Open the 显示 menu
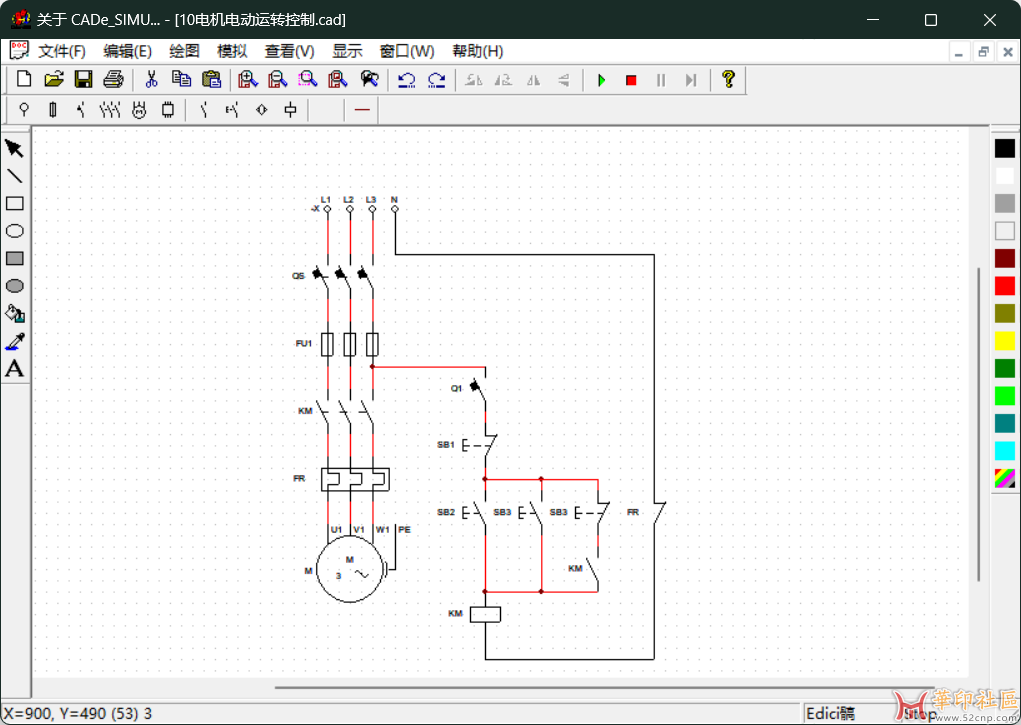The width and height of the screenshot is (1021, 725). pos(347,51)
